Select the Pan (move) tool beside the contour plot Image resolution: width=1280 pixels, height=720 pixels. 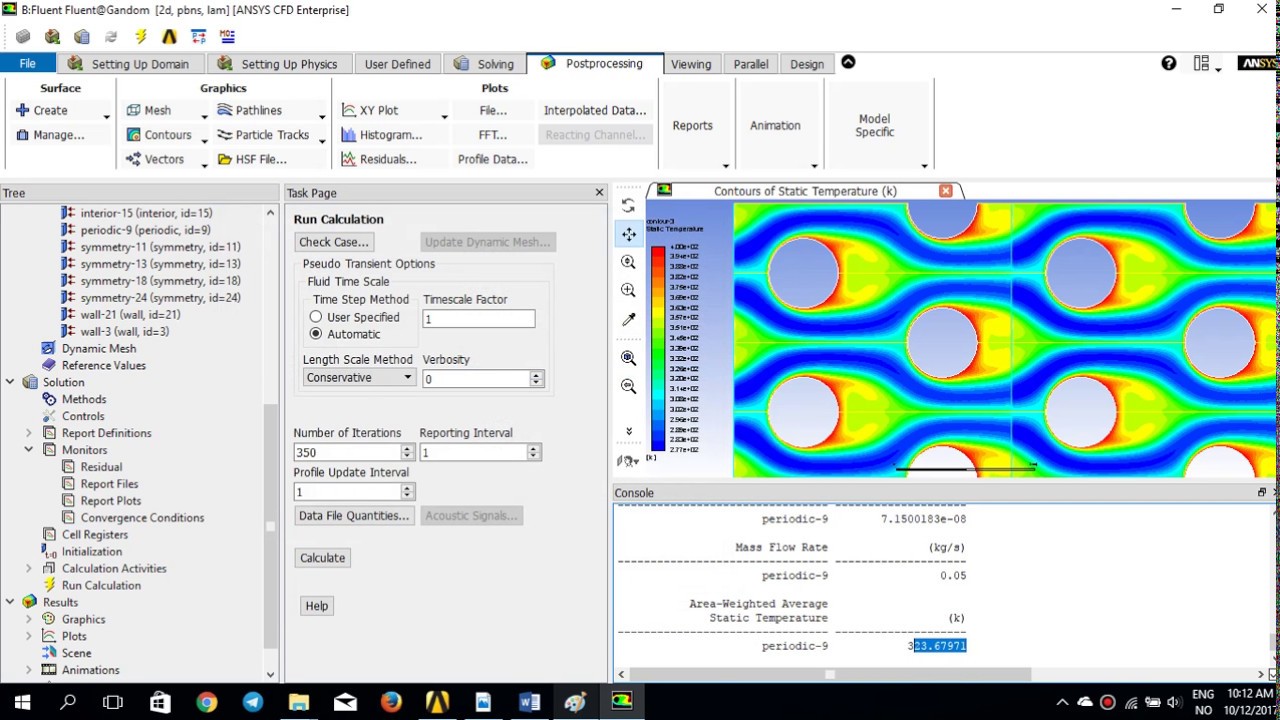tap(628, 234)
